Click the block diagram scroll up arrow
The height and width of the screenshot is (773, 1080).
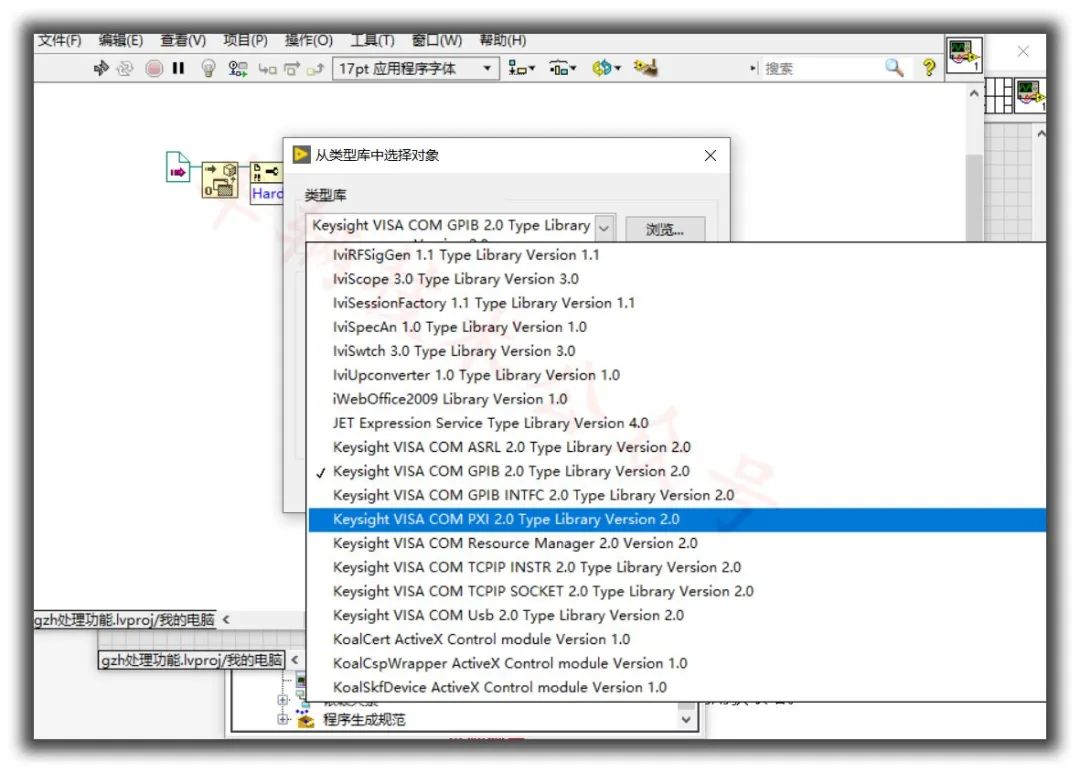pos(973,93)
